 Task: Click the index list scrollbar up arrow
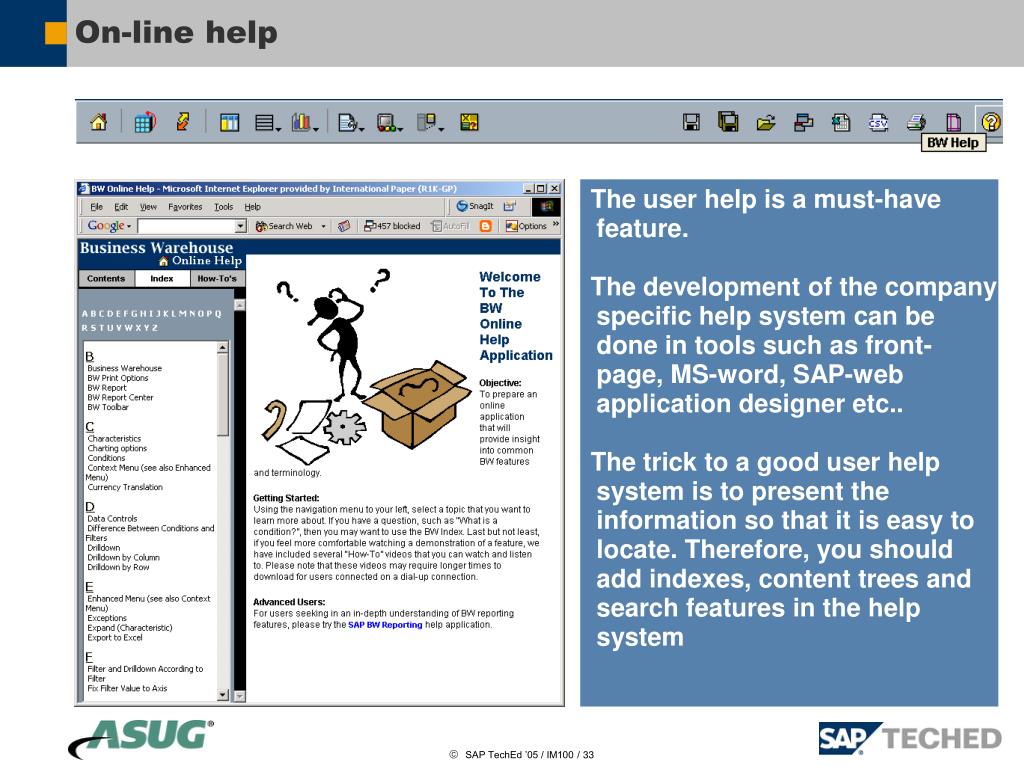point(223,347)
